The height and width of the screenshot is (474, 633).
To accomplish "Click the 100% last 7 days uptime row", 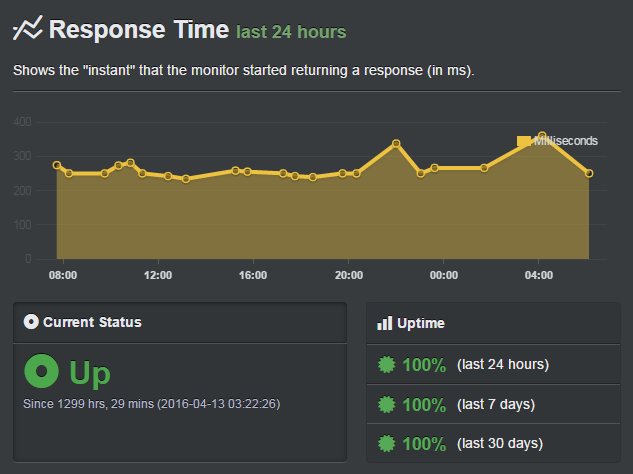I will click(x=493, y=404).
